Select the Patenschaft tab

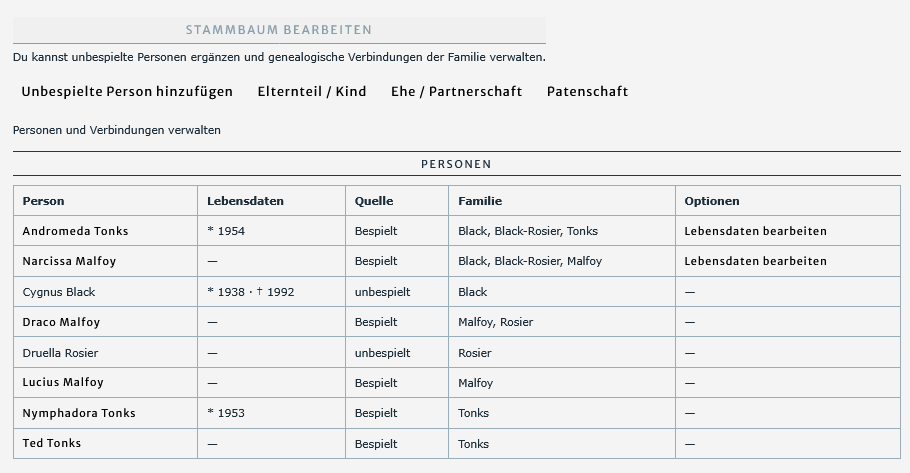pyautogui.click(x=587, y=92)
